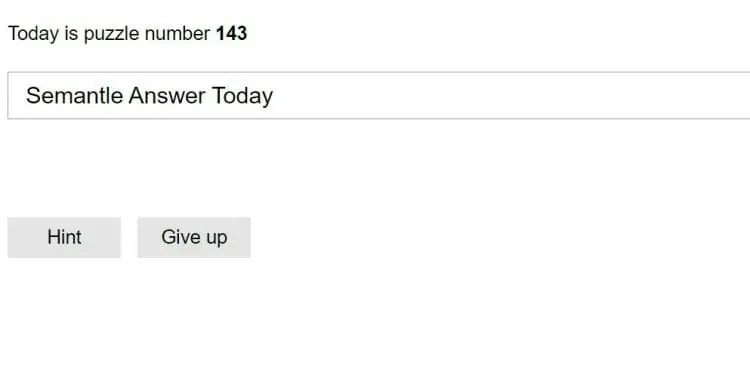Select the bold puzzle number 143
Viewport: 750px width, 375px height.
pyautogui.click(x=232, y=33)
